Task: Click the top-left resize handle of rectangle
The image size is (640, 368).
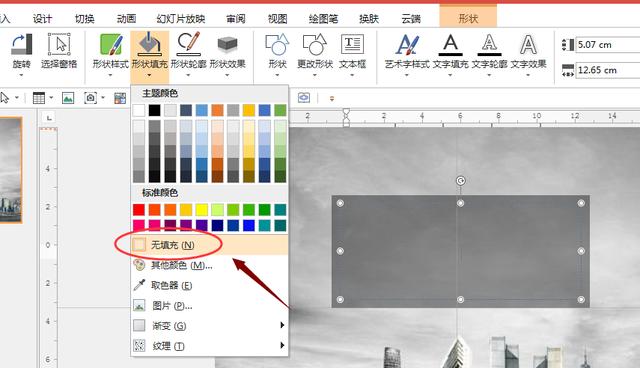Action: 340,203
